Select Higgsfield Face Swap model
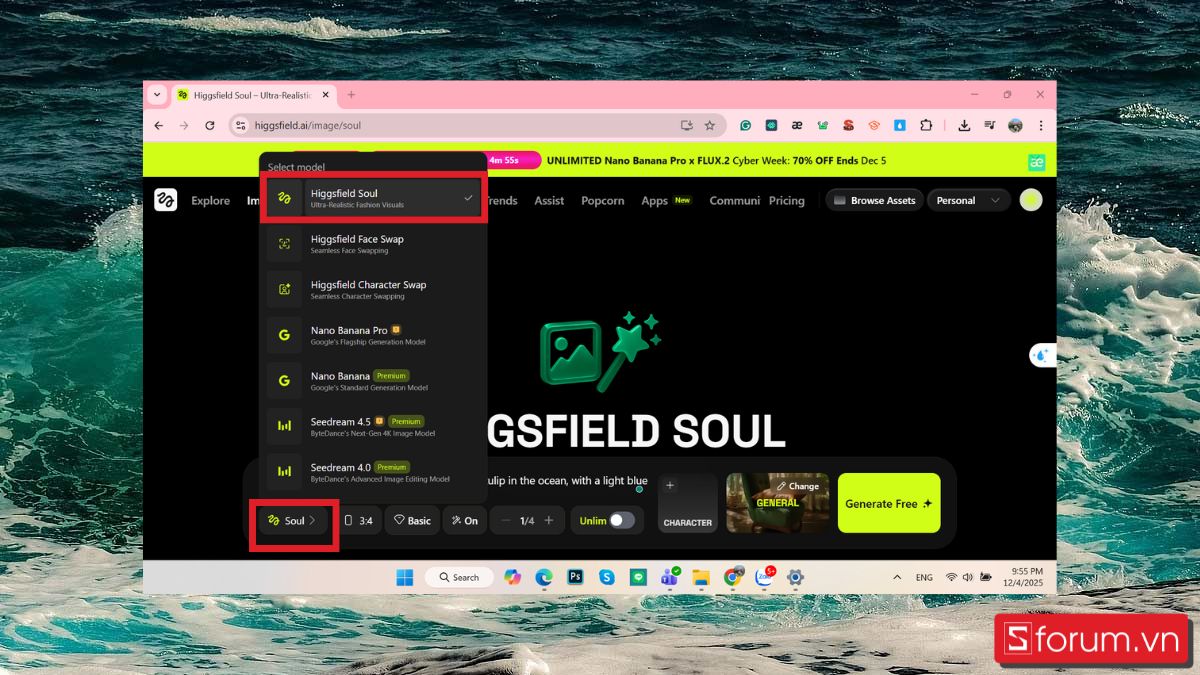The image size is (1200, 675). tap(373, 244)
